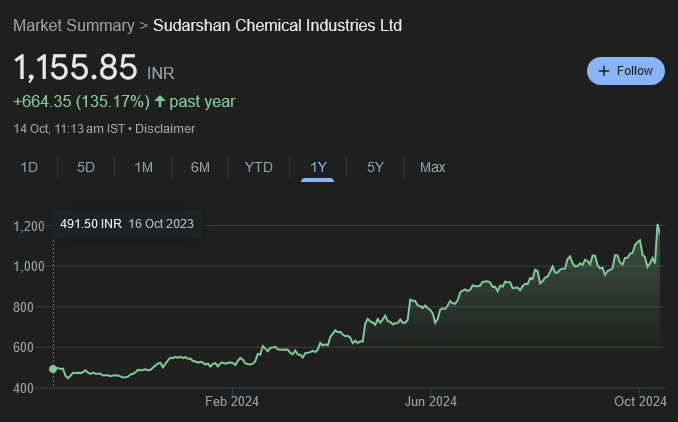The height and width of the screenshot is (422, 678).
Task: Click the 1,200 y-axis label
Action: 29,226
